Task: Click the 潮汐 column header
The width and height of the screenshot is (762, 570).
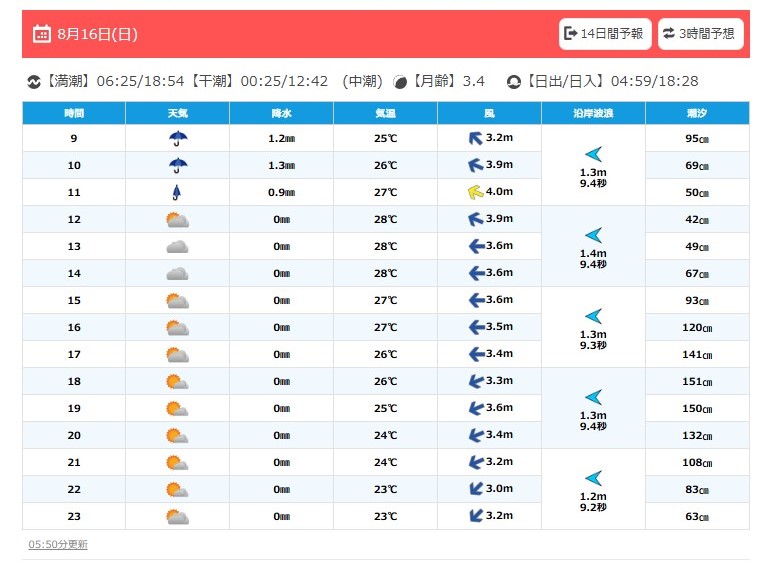Action: [697, 113]
